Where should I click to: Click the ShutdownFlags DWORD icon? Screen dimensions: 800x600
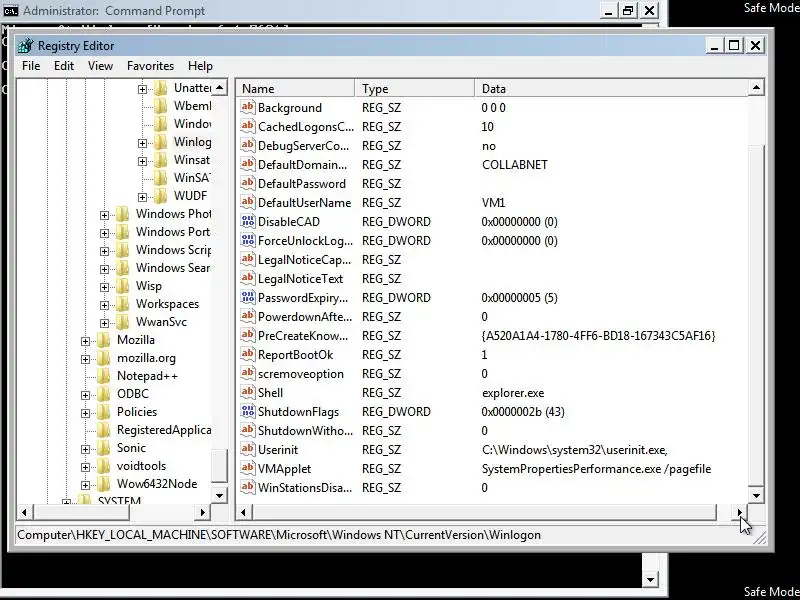point(247,411)
